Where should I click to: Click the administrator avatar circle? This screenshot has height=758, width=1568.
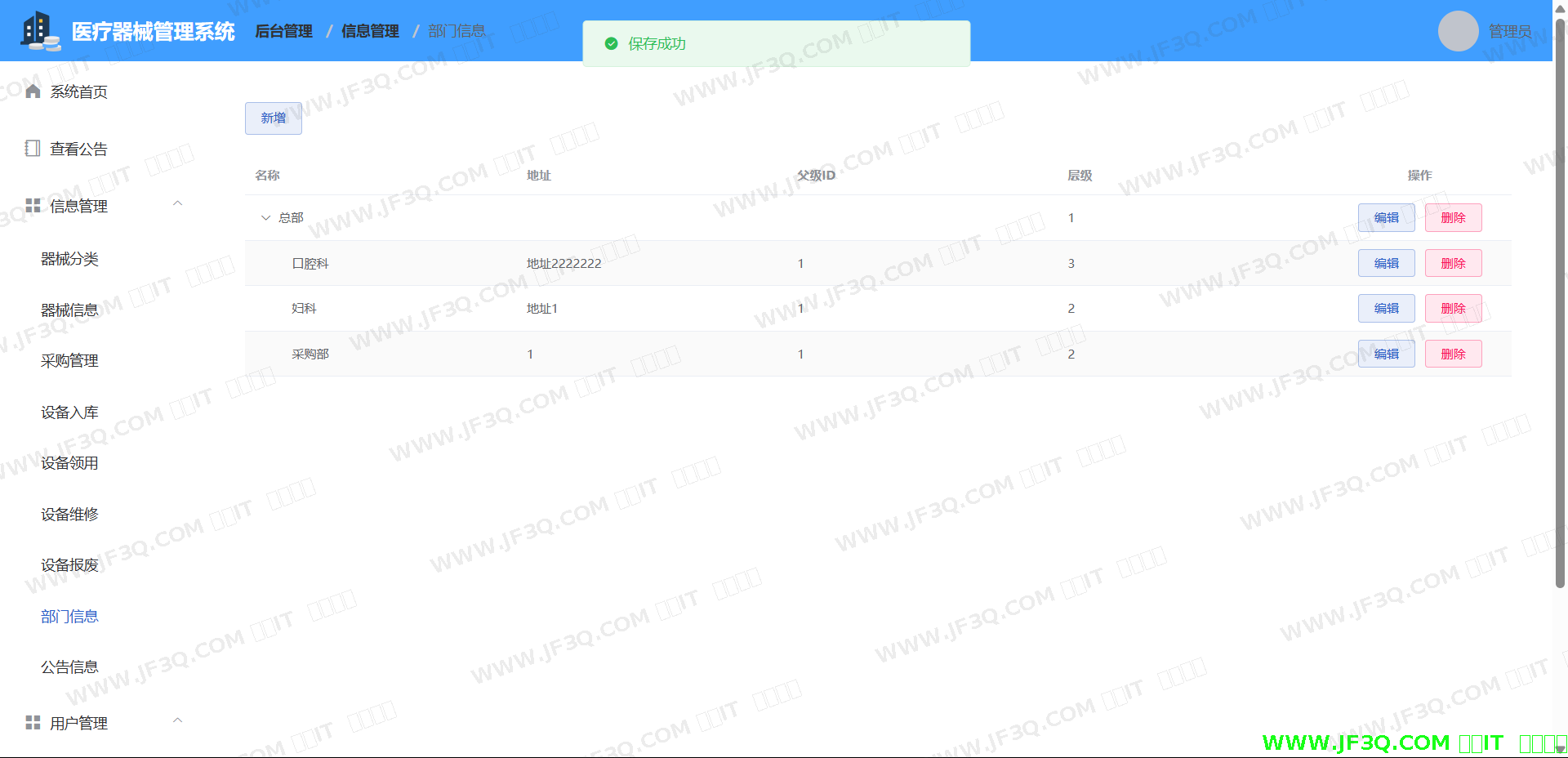[1458, 31]
